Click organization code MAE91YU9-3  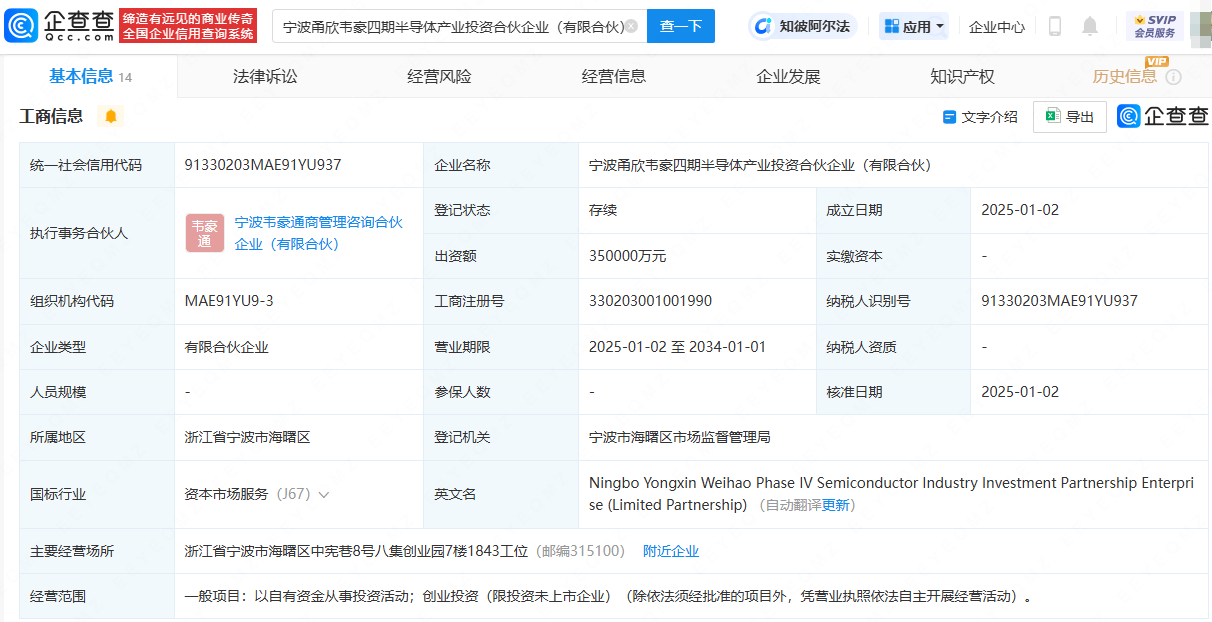point(229,301)
